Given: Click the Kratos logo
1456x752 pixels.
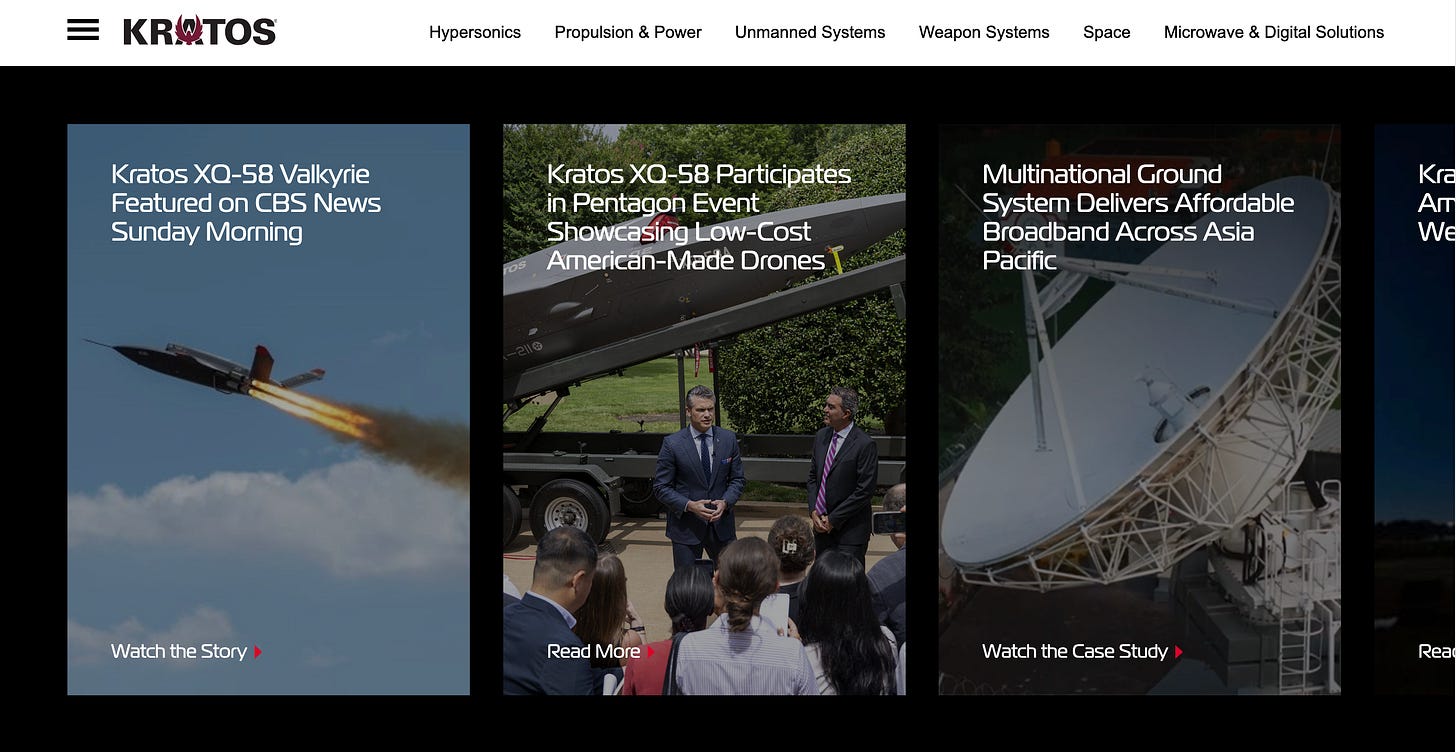Looking at the screenshot, I should (x=200, y=31).
